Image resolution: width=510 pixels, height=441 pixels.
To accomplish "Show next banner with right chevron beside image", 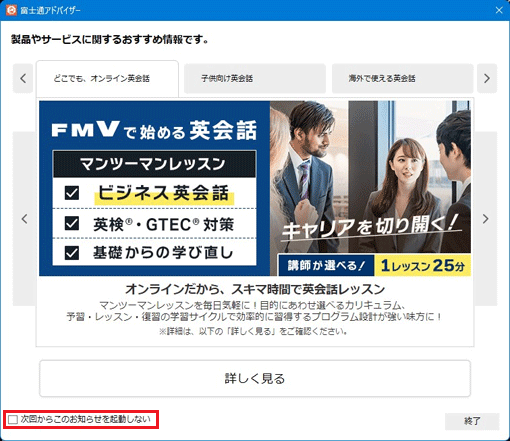I will (486, 219).
